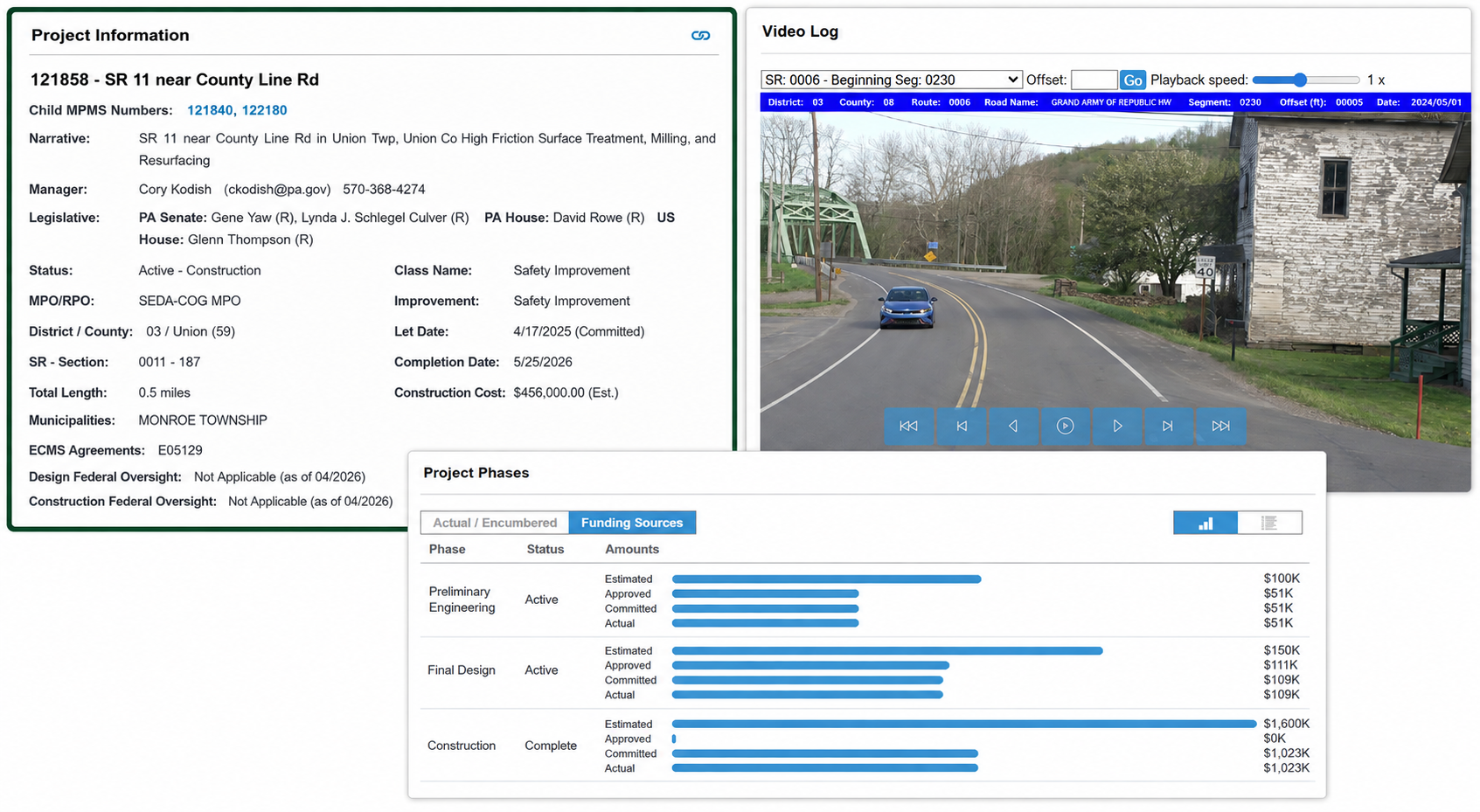The width and height of the screenshot is (1480, 812).
Task: Click the SEDA-COG MPO value
Action: tap(190, 301)
